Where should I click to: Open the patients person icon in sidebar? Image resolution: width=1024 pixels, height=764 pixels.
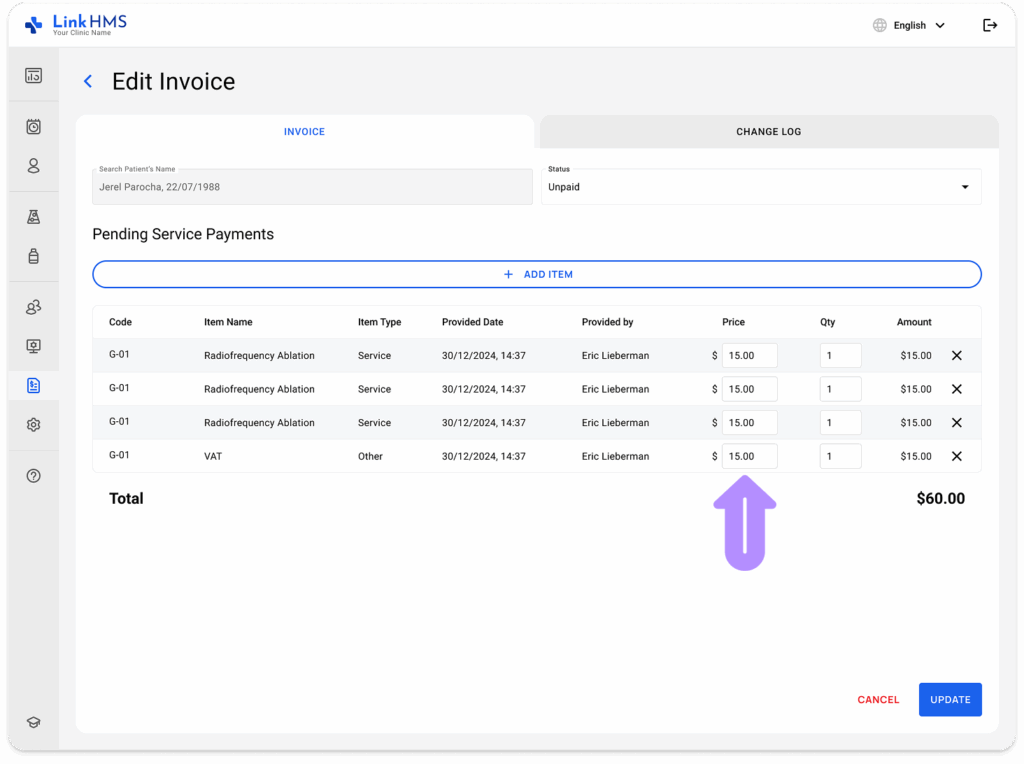[33, 166]
